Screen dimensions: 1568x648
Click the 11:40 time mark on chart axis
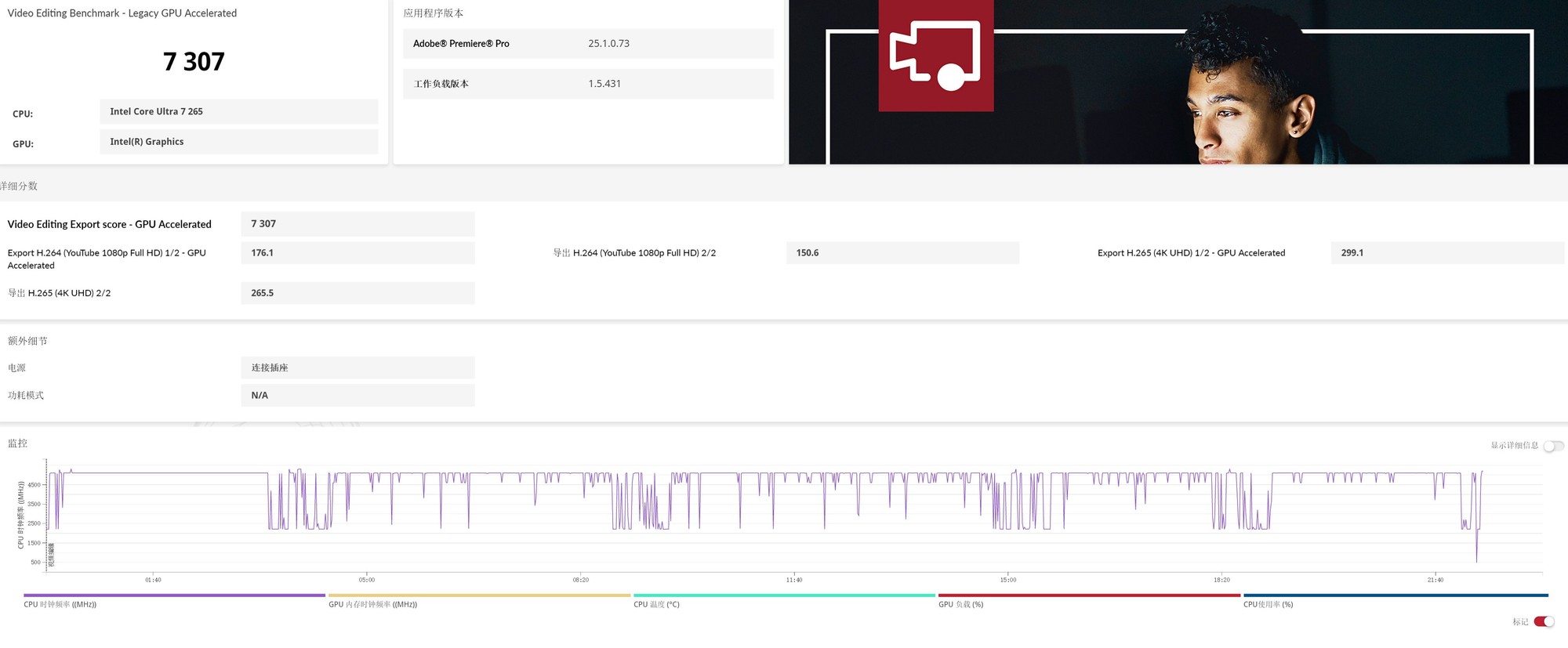[x=794, y=580]
